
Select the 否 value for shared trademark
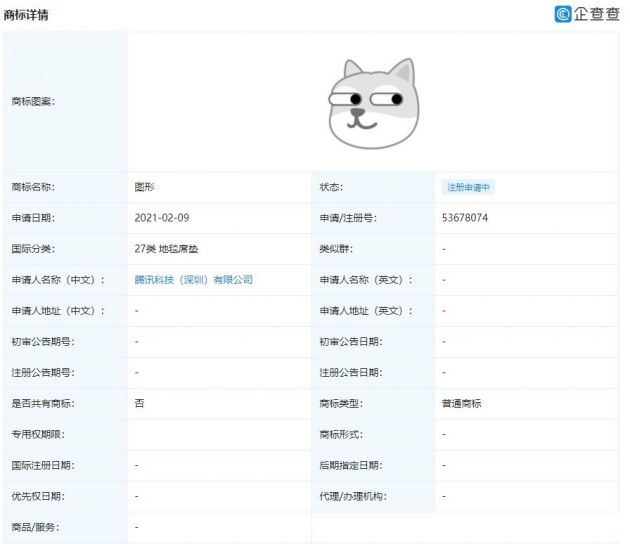139,403
